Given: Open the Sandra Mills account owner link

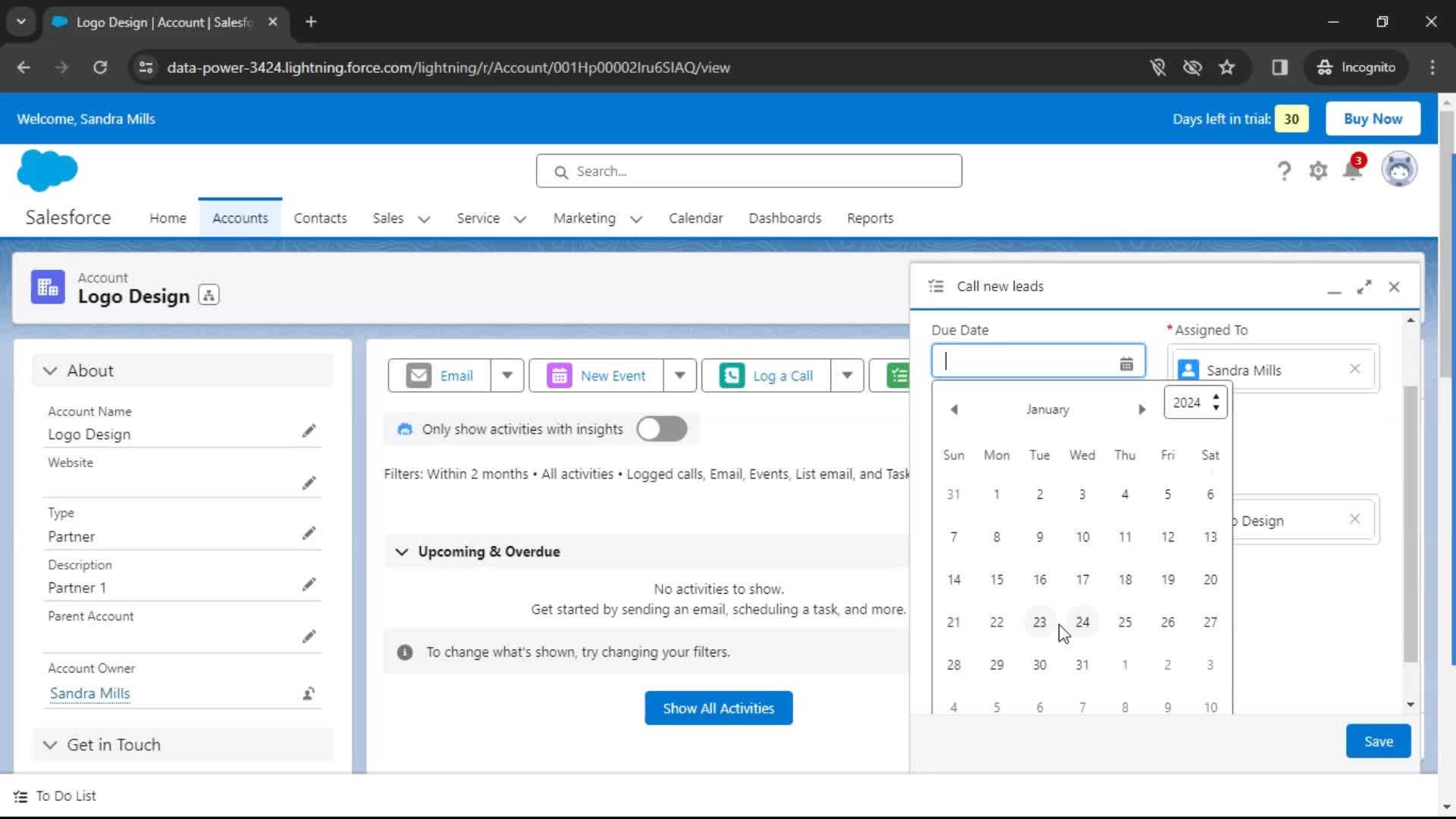Looking at the screenshot, I should click(89, 693).
